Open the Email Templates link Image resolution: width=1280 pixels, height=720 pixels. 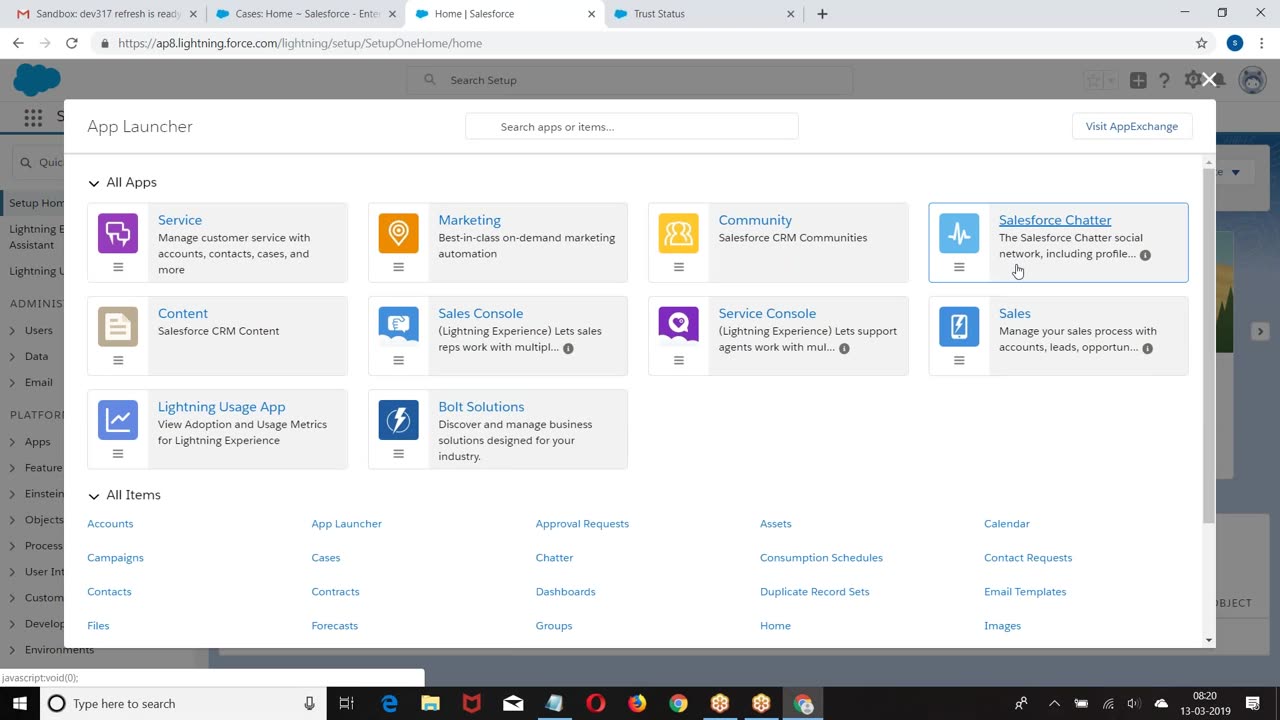click(x=1025, y=592)
